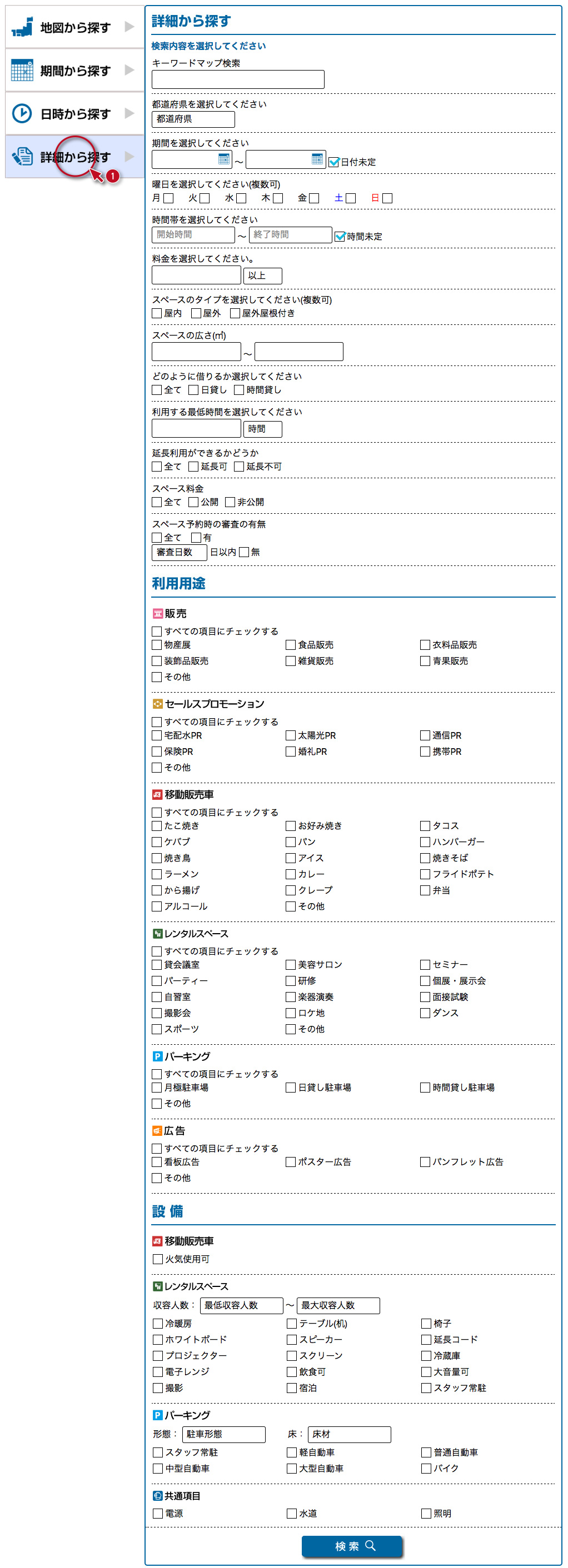This screenshot has width=568, height=1568.
Task: Select 期間から探す in the side menu
Action: click(x=75, y=71)
